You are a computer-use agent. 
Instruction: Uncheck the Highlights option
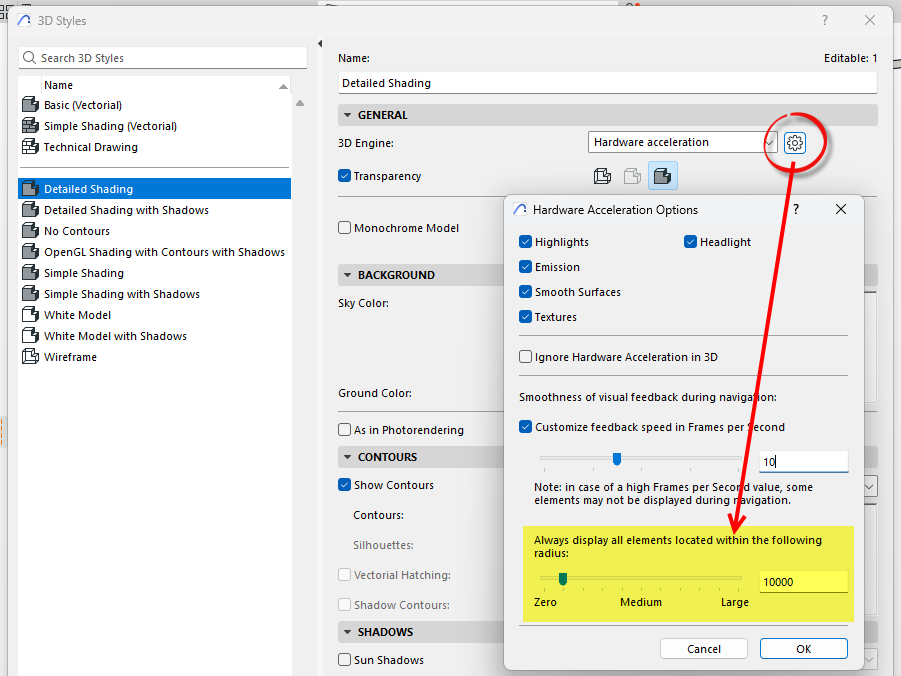coord(525,242)
